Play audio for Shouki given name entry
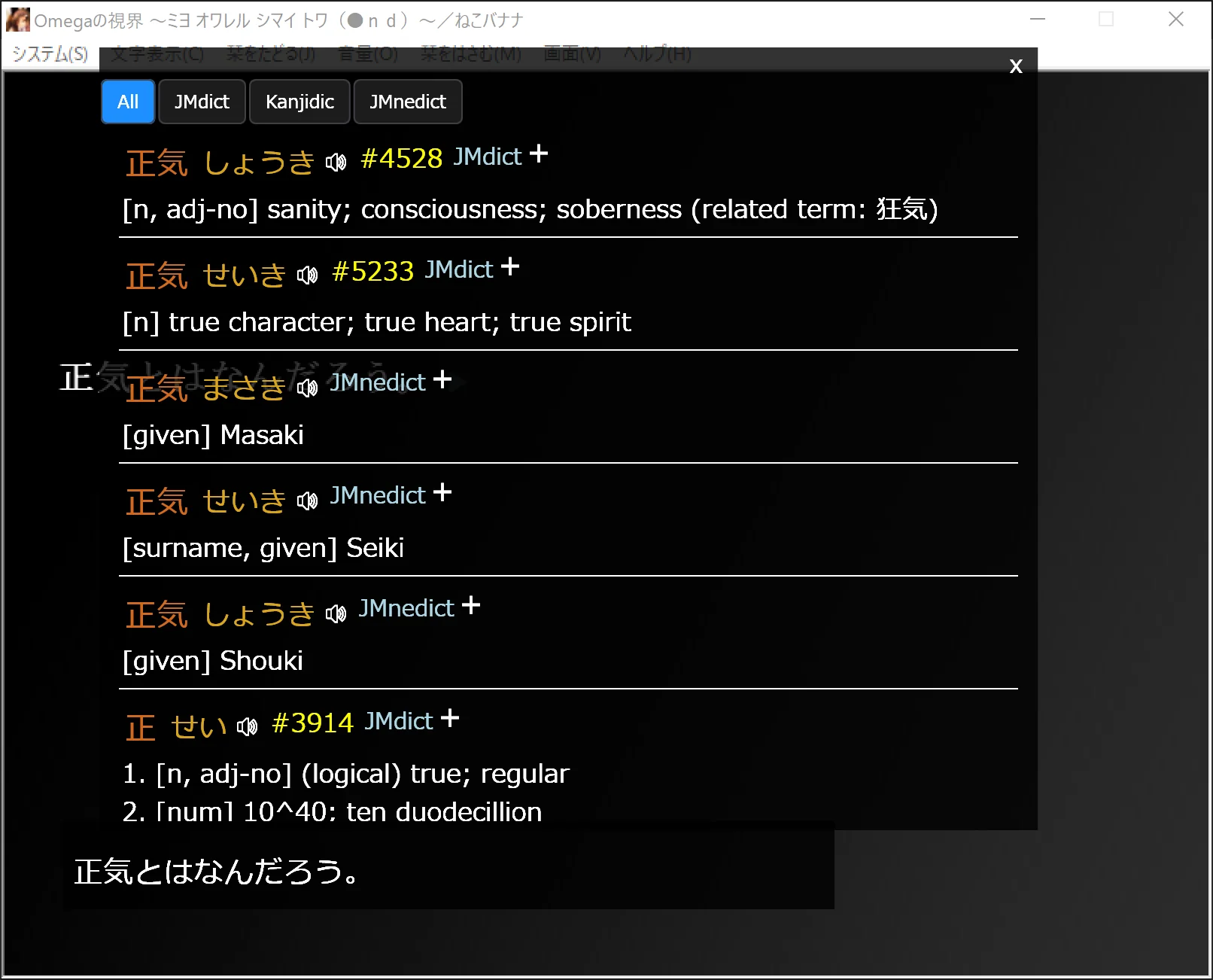Screen dimensions: 1213x980 point(337,613)
